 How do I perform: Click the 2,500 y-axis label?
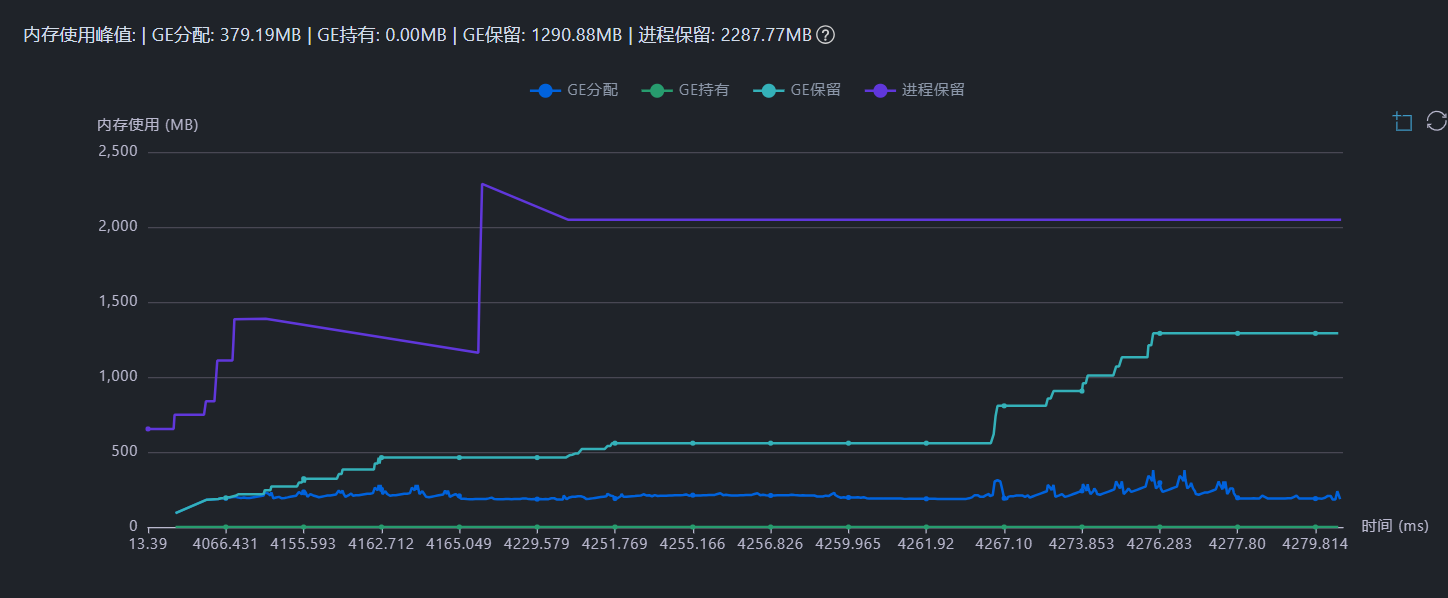(x=117, y=152)
